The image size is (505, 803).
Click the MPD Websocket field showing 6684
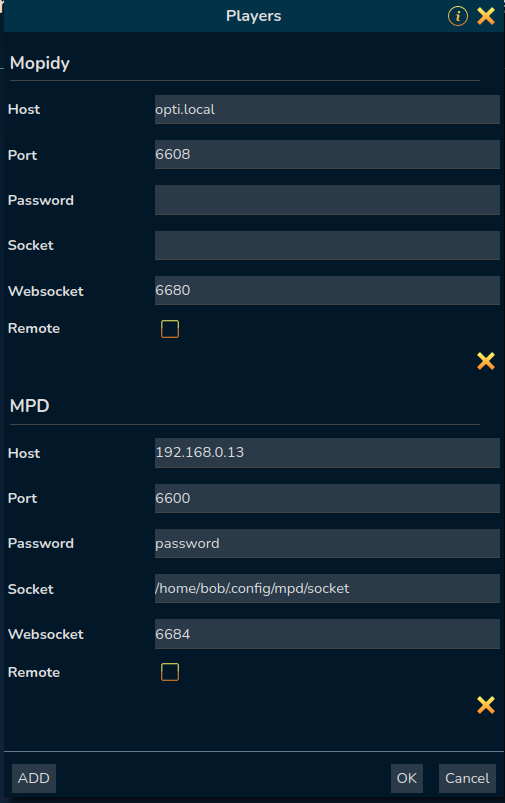click(x=327, y=634)
